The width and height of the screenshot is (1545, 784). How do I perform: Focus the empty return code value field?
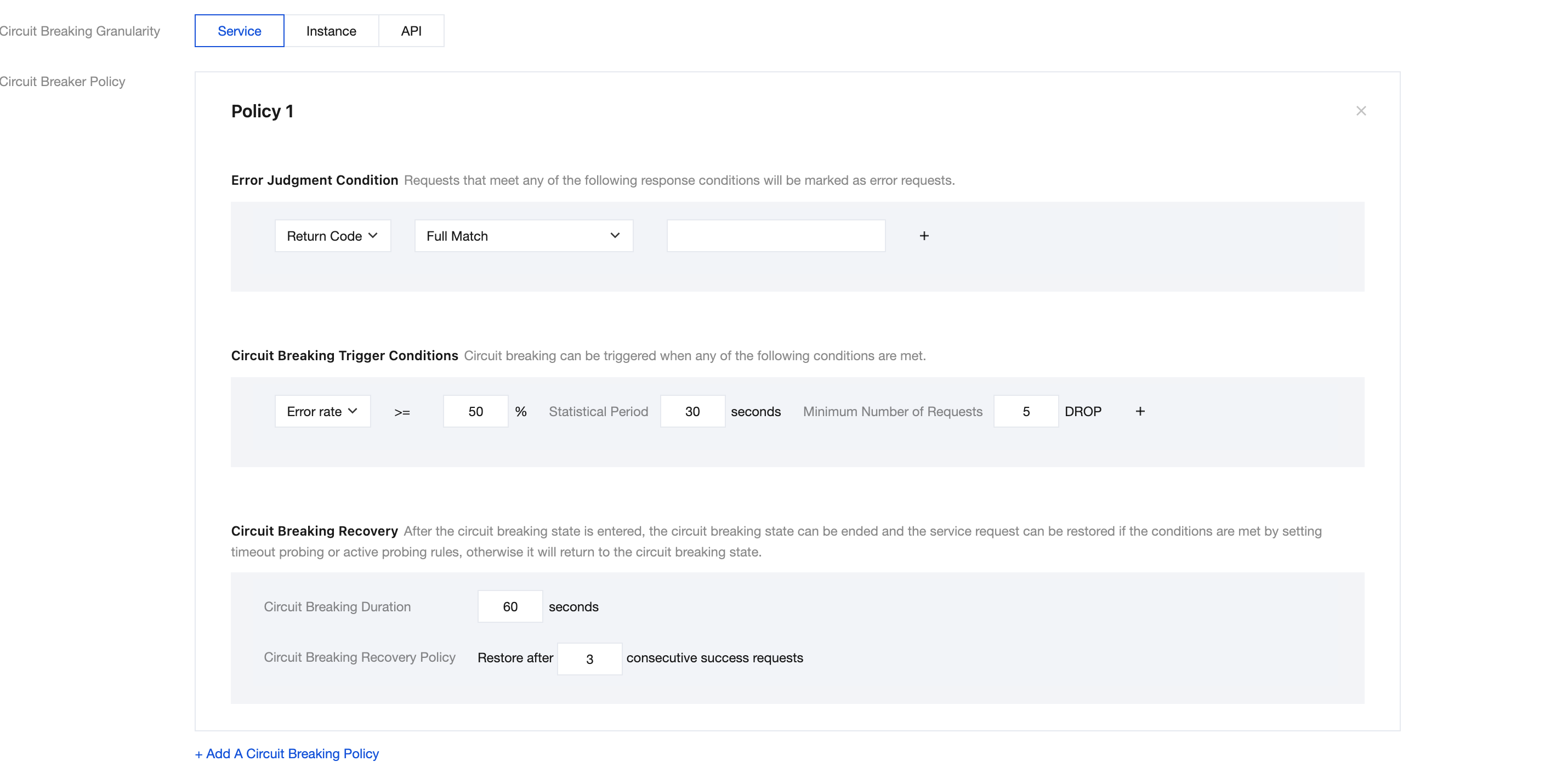775,236
